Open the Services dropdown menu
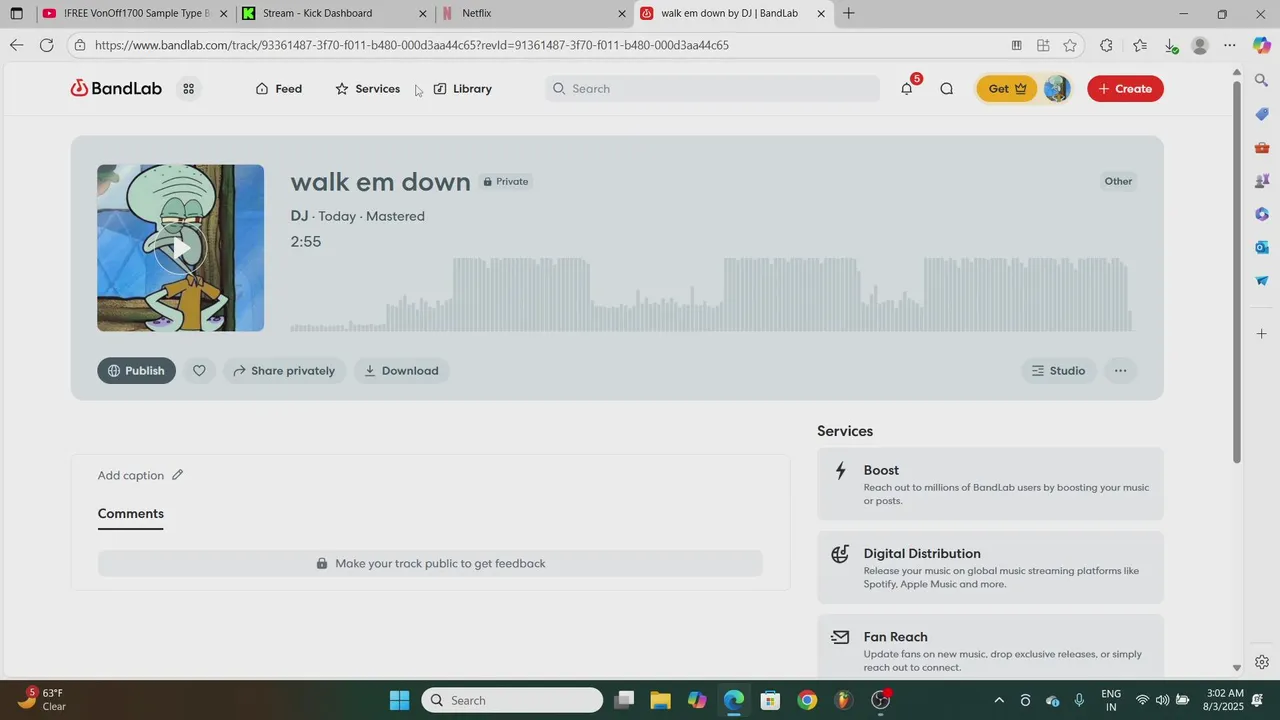 367,88
